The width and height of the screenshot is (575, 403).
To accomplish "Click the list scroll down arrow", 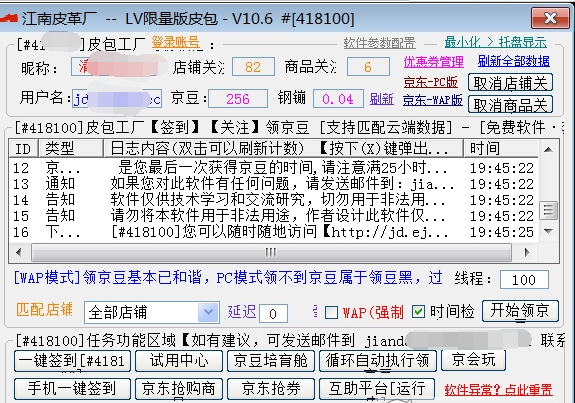I will [549, 231].
